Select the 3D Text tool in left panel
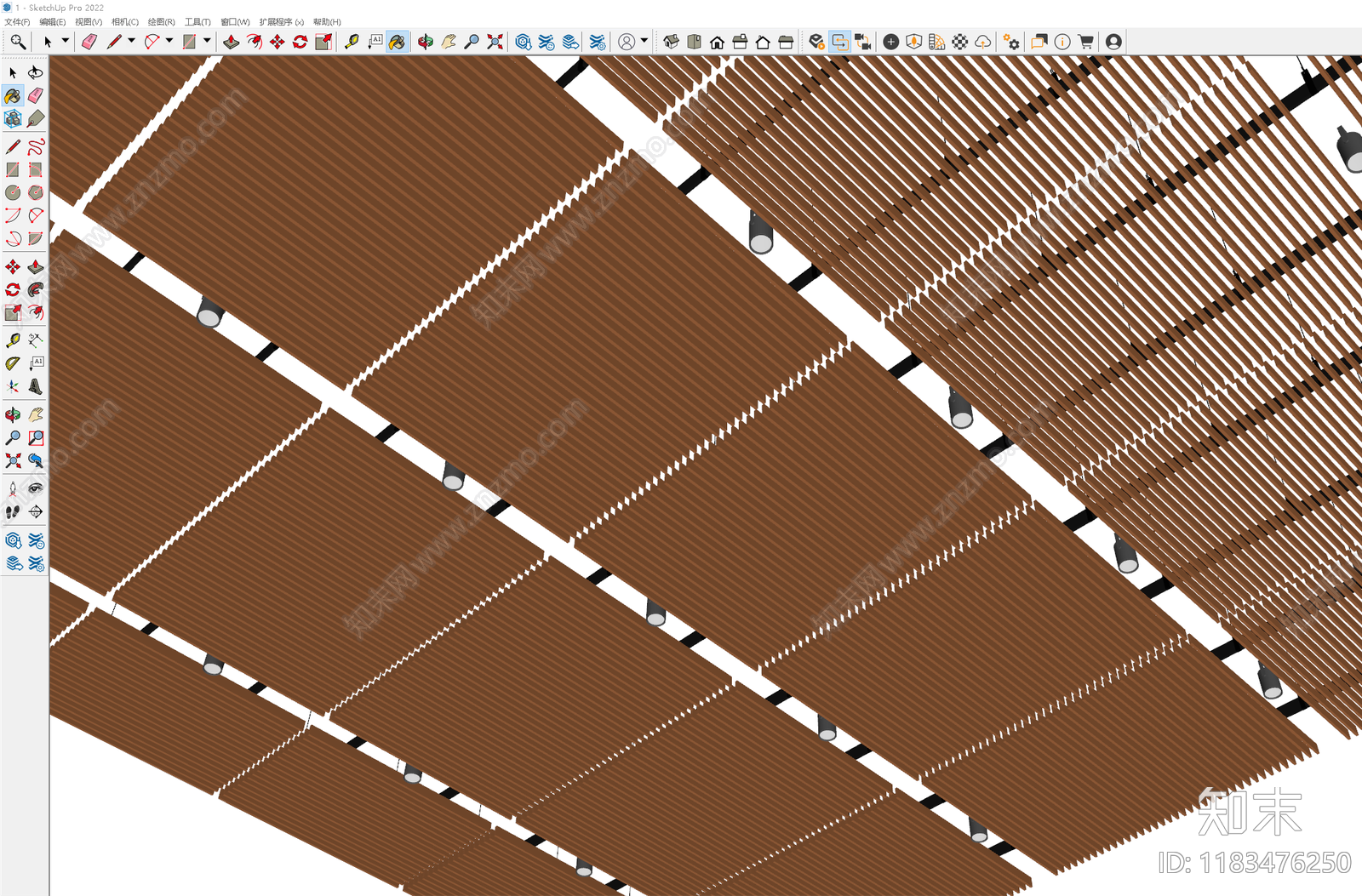 [36, 386]
